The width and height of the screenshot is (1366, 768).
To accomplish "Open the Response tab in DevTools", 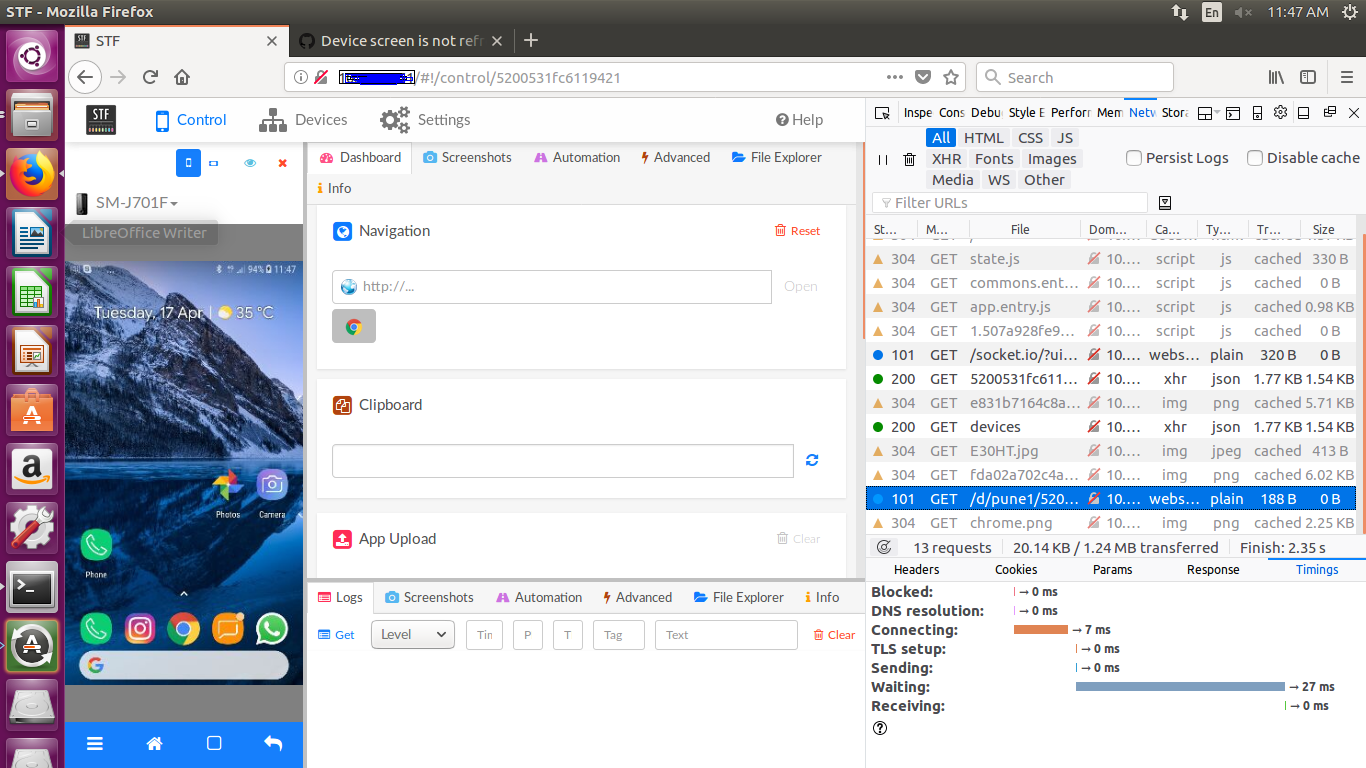I will [x=1212, y=569].
